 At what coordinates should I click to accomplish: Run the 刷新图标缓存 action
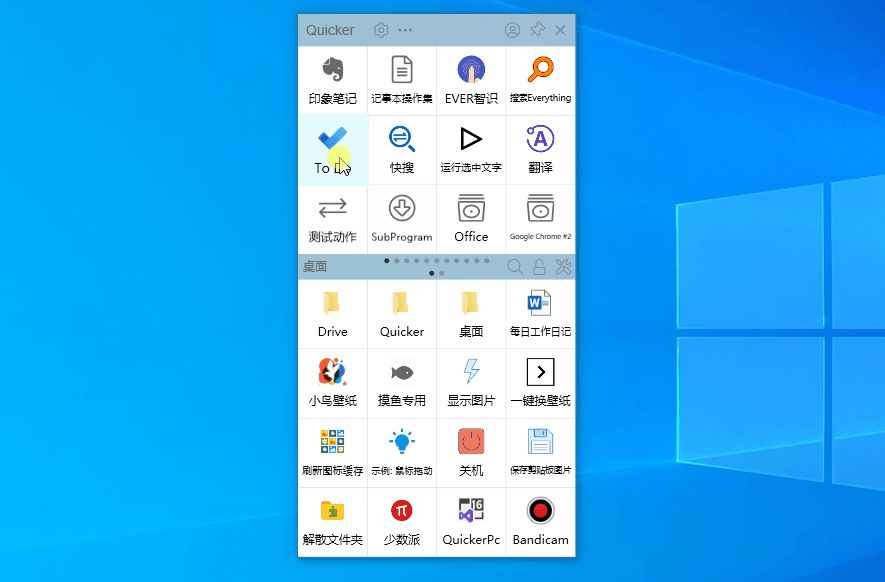[332, 453]
